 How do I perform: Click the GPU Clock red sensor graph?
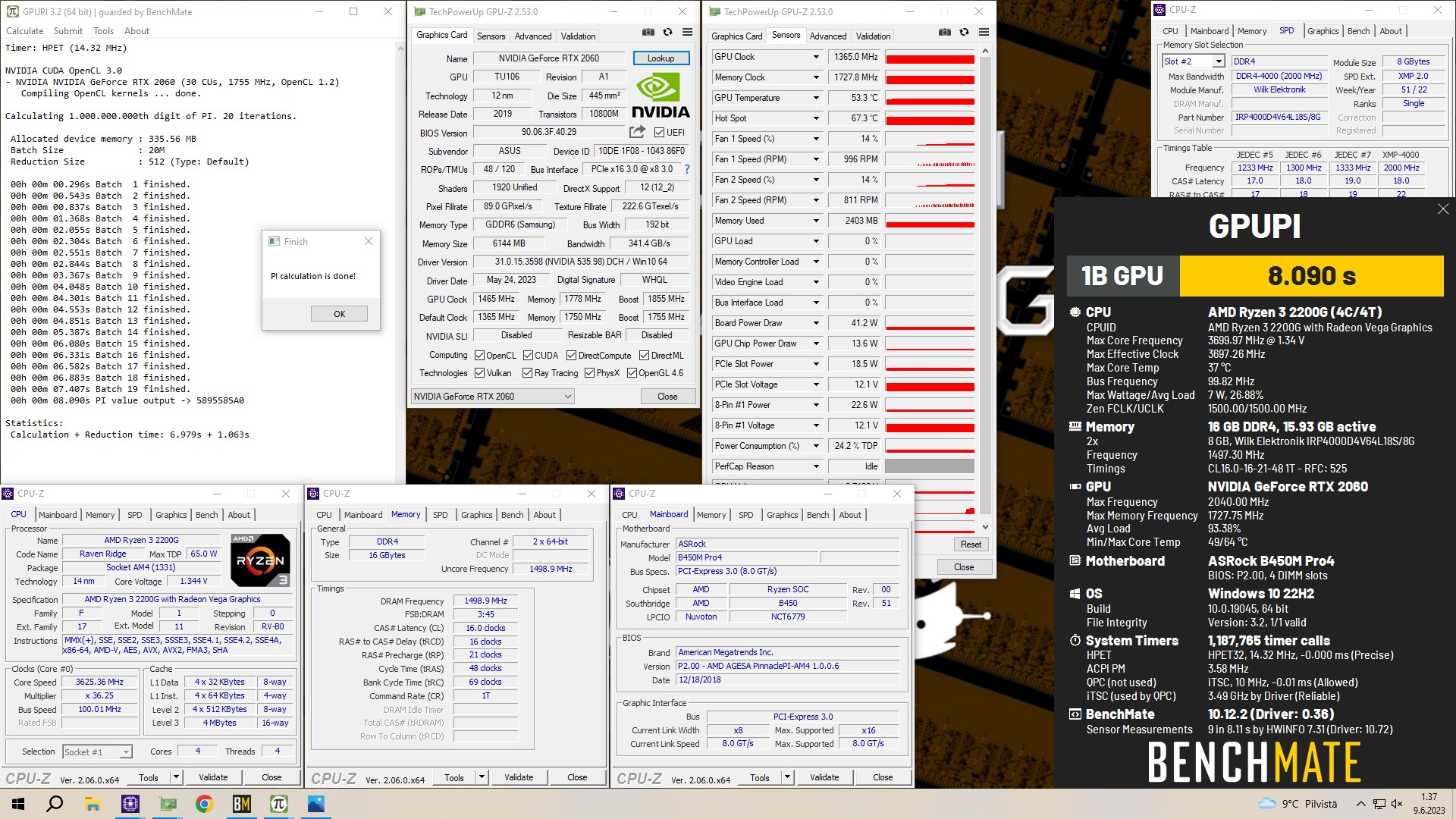click(930, 57)
